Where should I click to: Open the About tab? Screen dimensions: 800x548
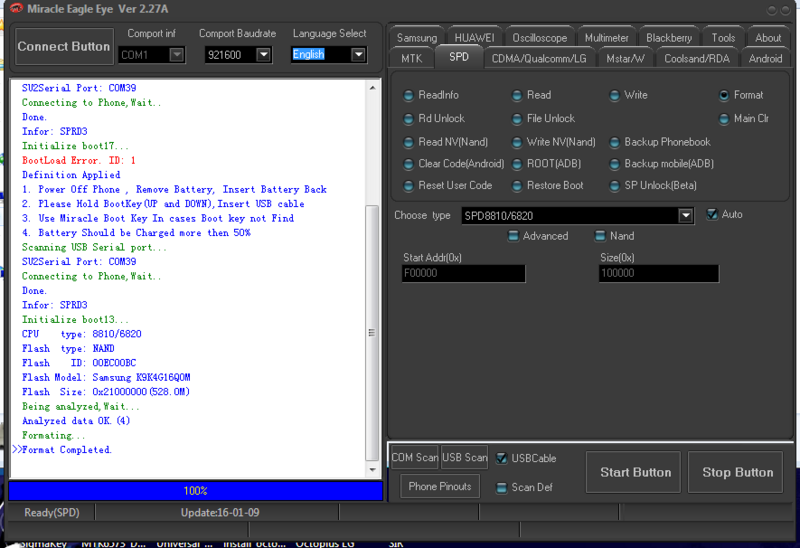[768, 38]
